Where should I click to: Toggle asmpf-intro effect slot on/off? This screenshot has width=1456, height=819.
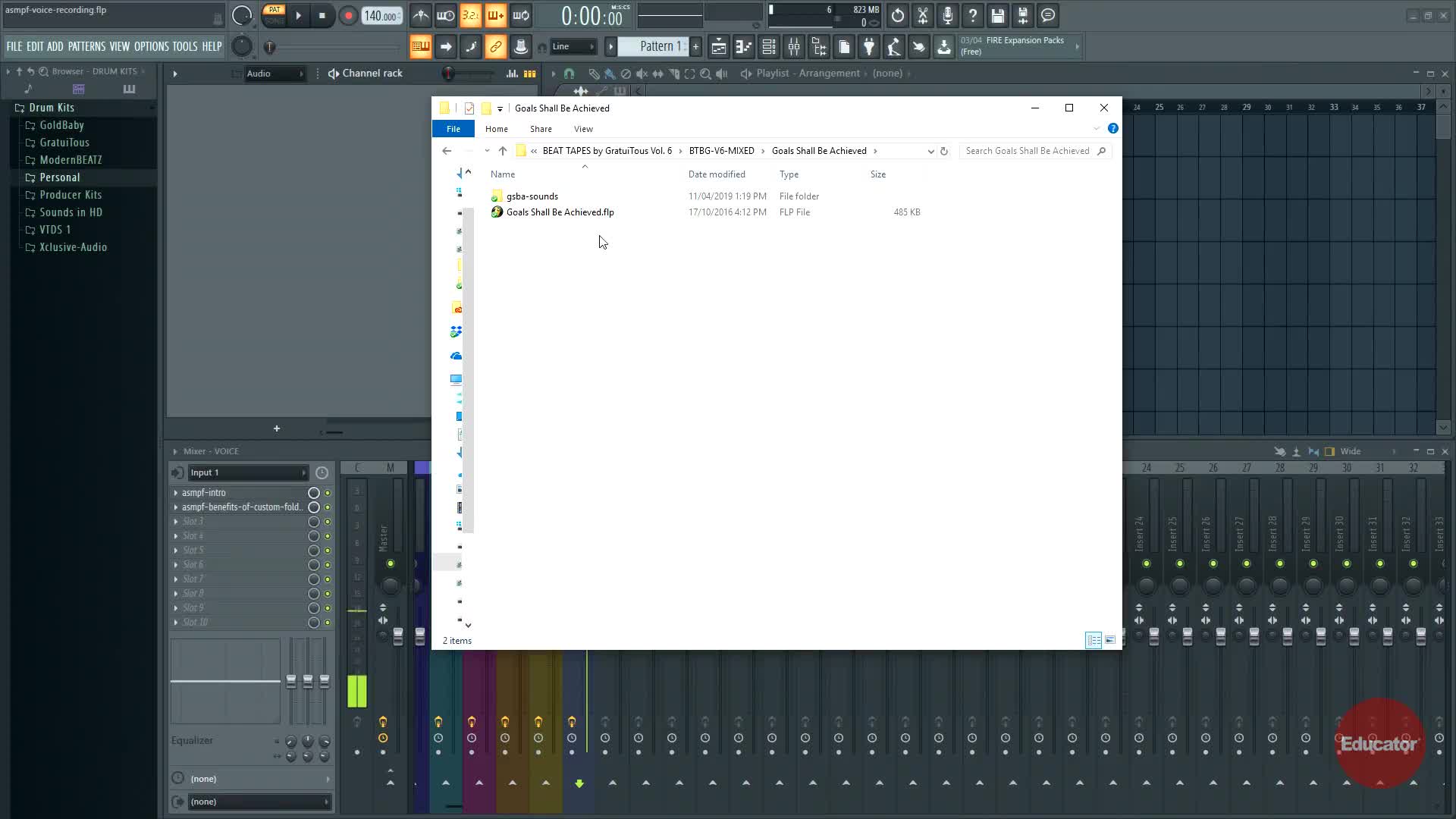point(328,493)
